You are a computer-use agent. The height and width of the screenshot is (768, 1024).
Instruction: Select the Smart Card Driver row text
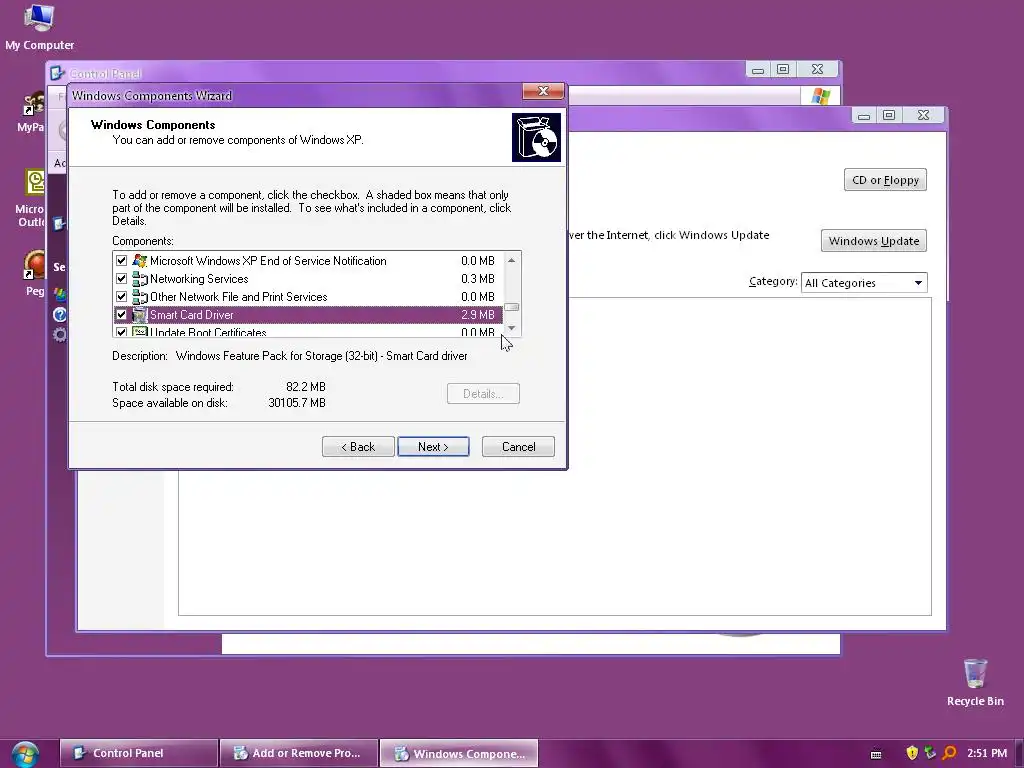point(191,315)
